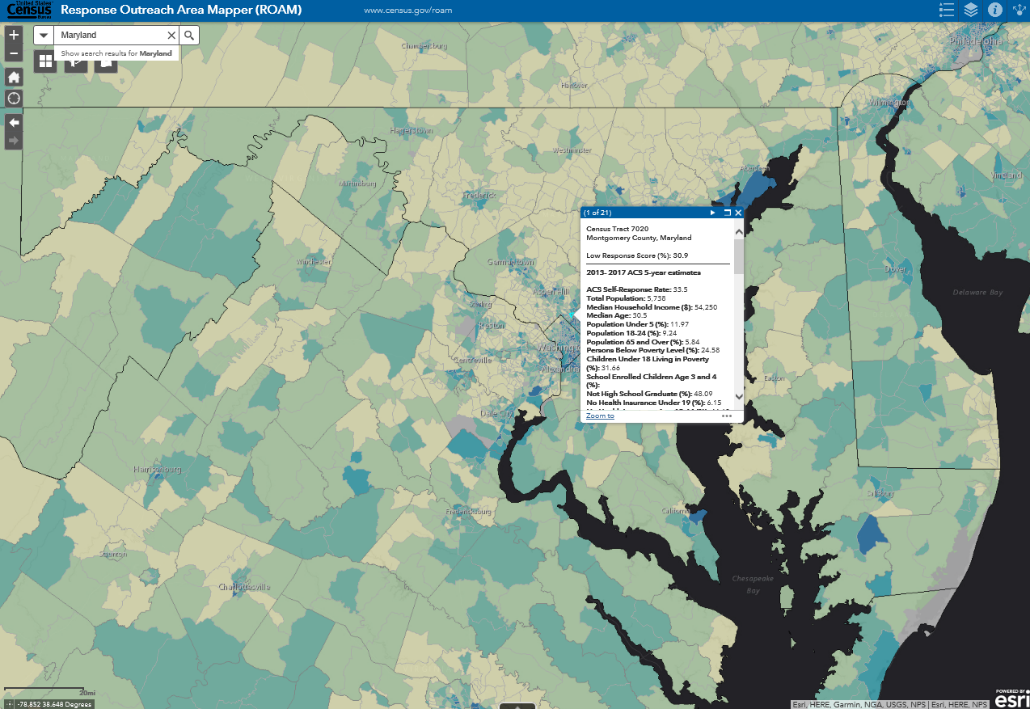Return map to home extent

point(14,77)
